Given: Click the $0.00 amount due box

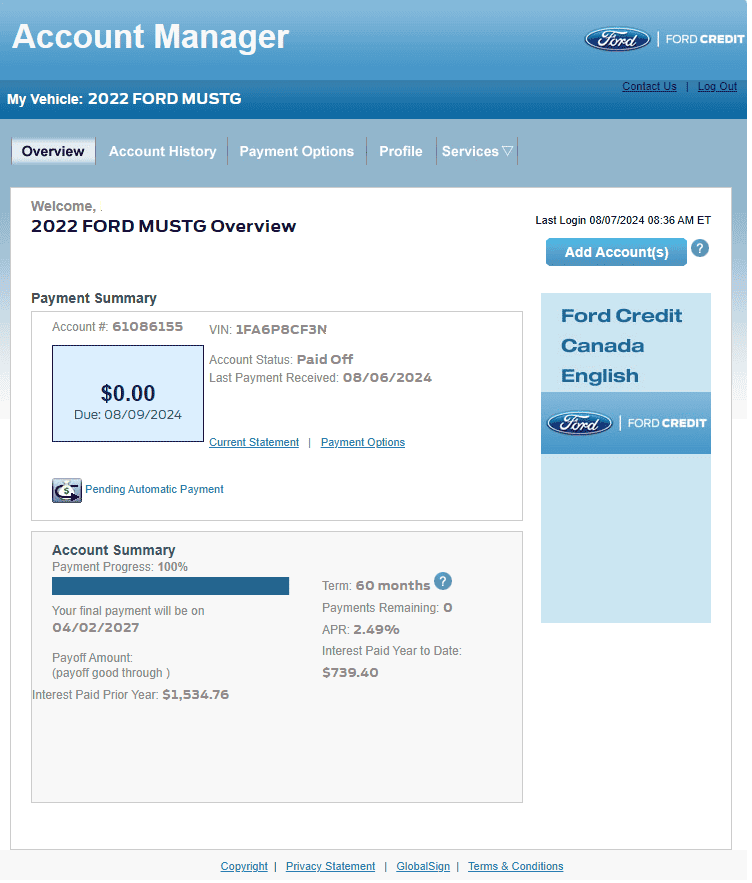Looking at the screenshot, I should tap(128, 396).
